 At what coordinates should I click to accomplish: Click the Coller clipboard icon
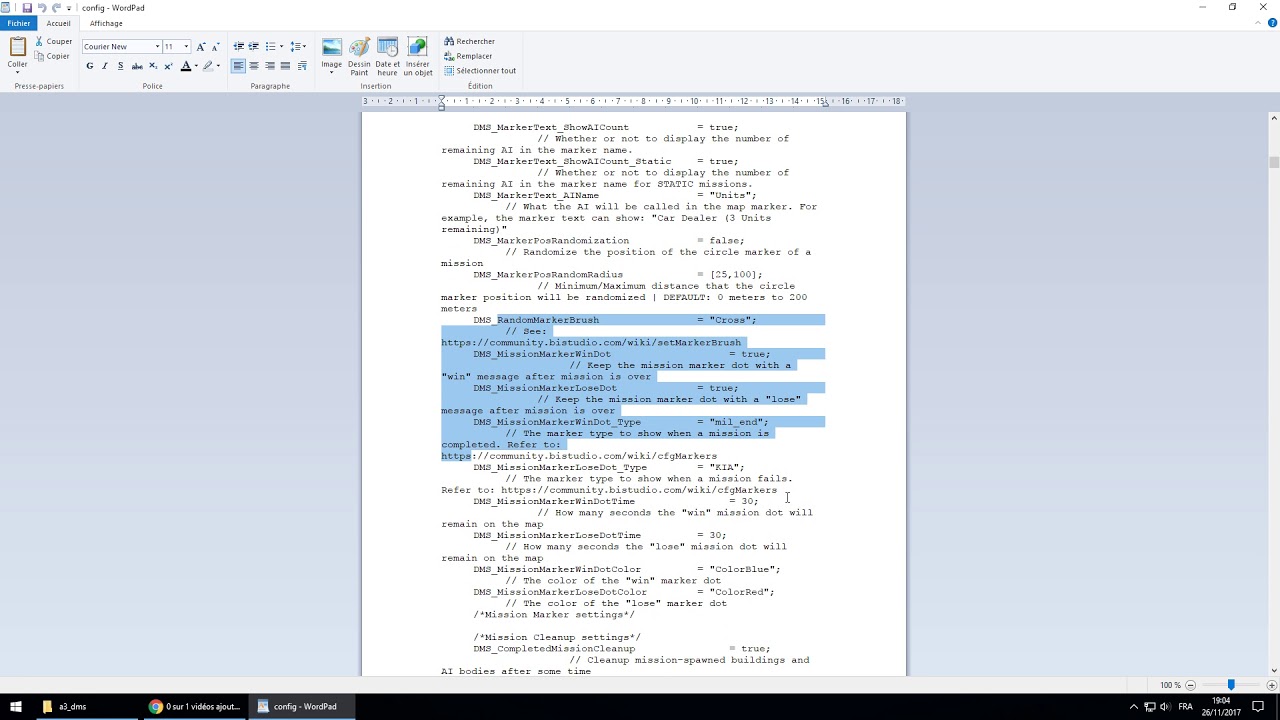pyautogui.click(x=18, y=46)
